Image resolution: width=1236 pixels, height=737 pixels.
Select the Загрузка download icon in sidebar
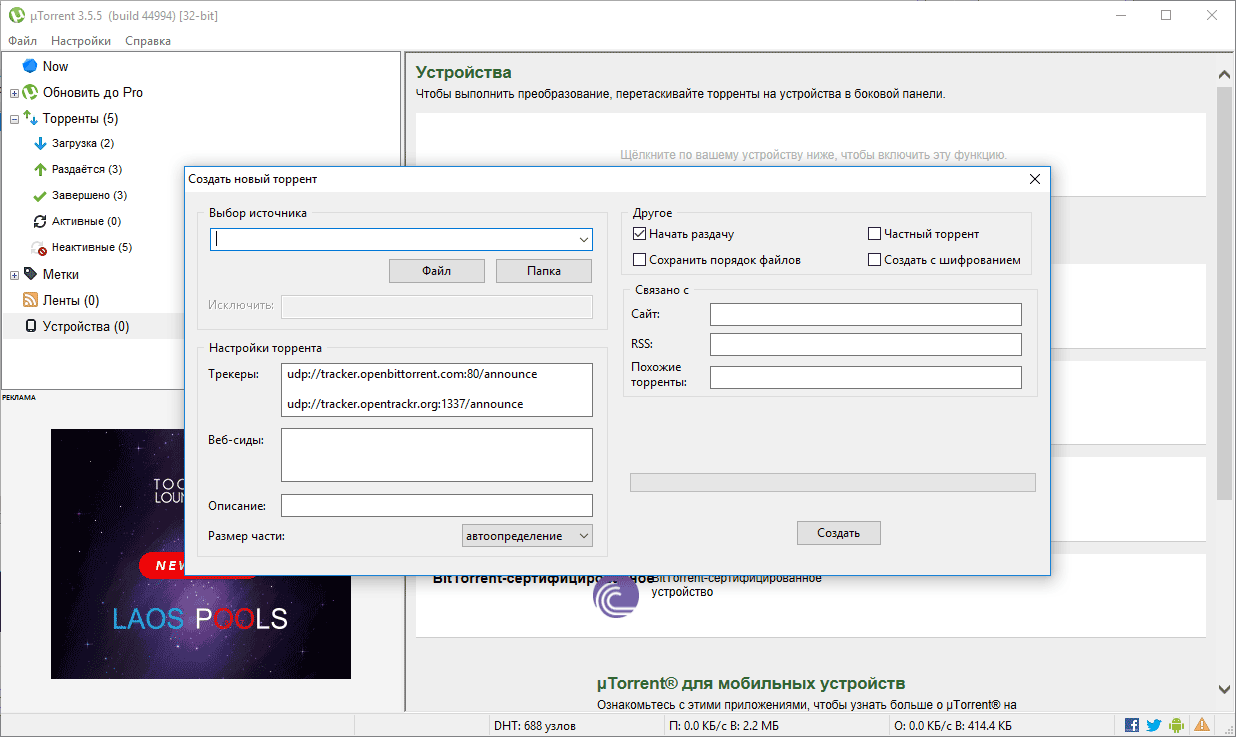(41, 143)
